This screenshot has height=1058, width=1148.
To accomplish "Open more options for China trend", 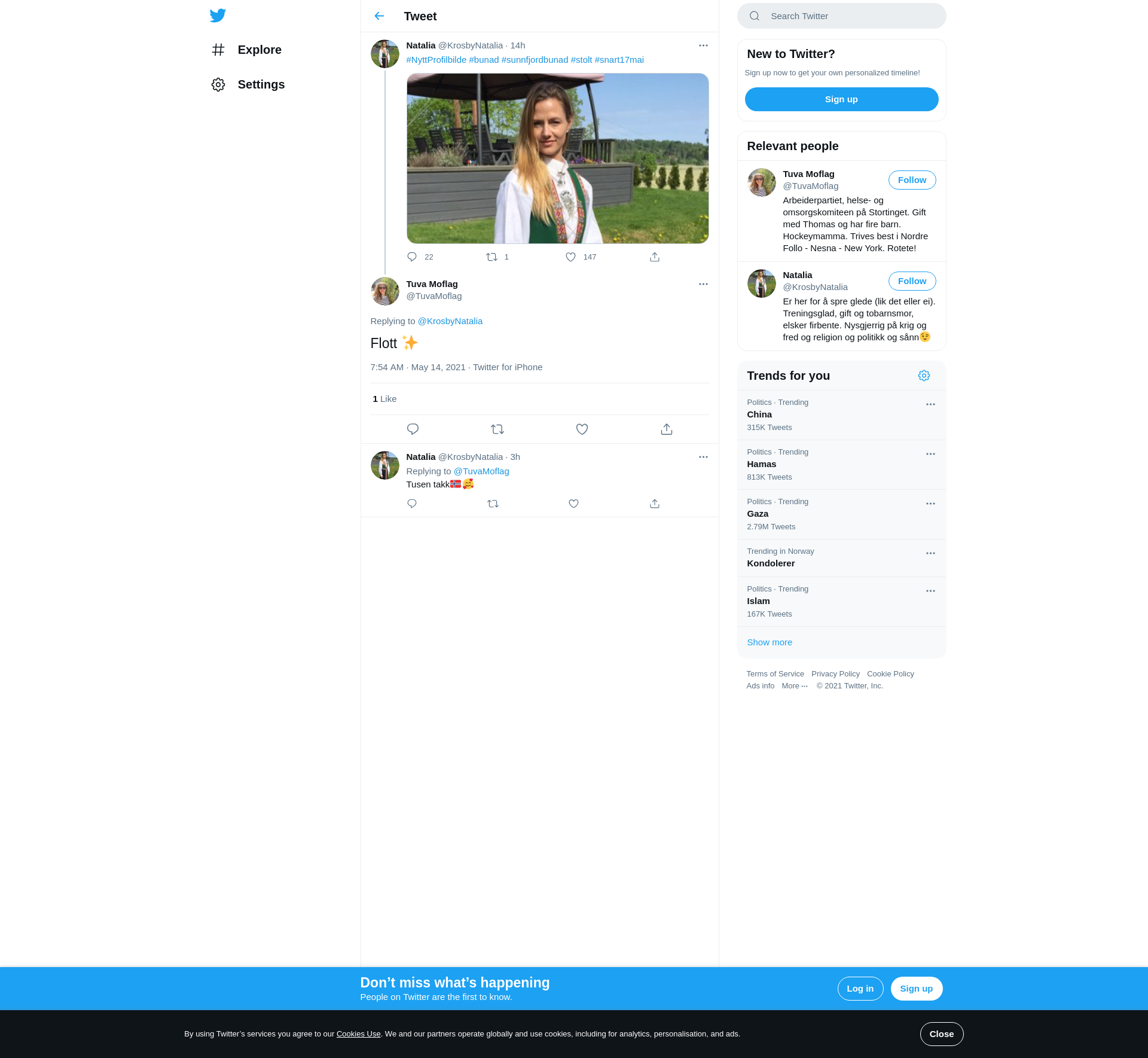I will [930, 405].
